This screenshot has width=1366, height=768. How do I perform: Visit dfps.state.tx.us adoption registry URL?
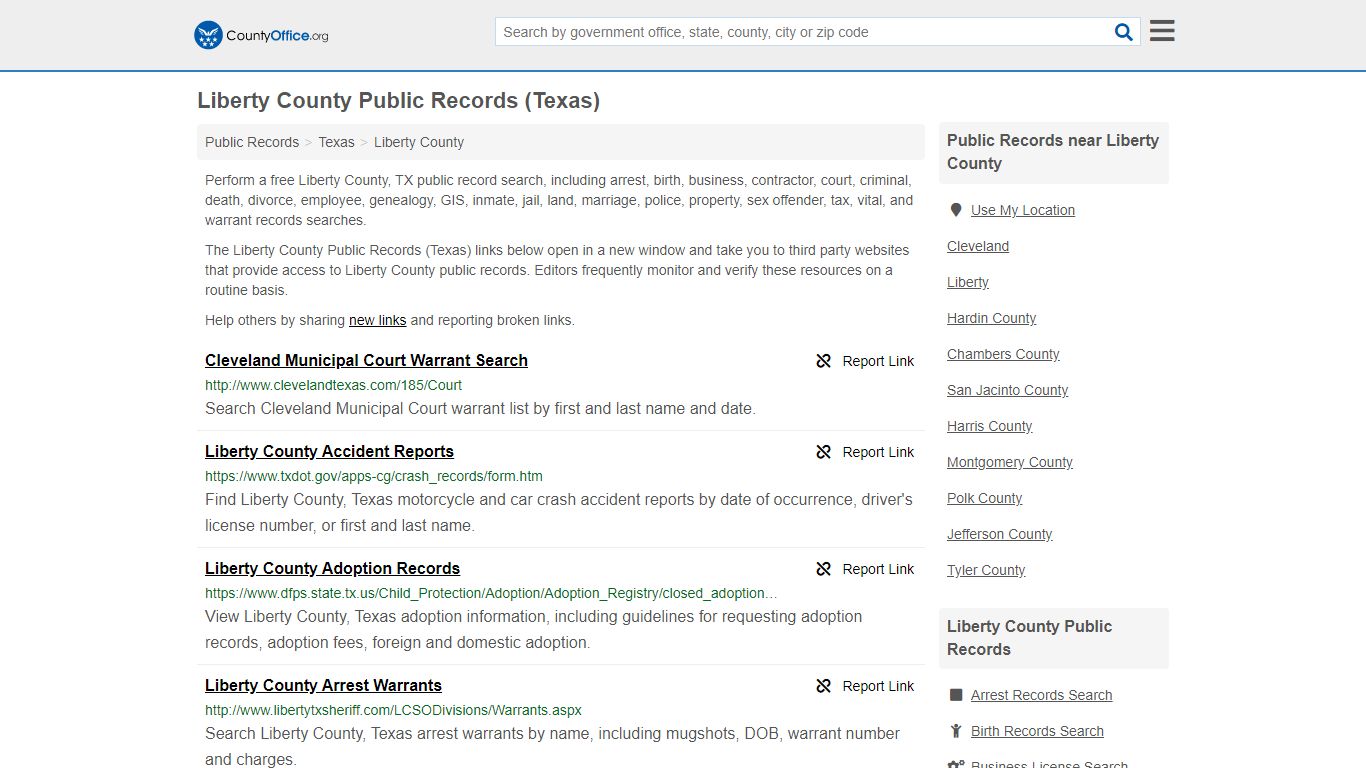tap(491, 593)
